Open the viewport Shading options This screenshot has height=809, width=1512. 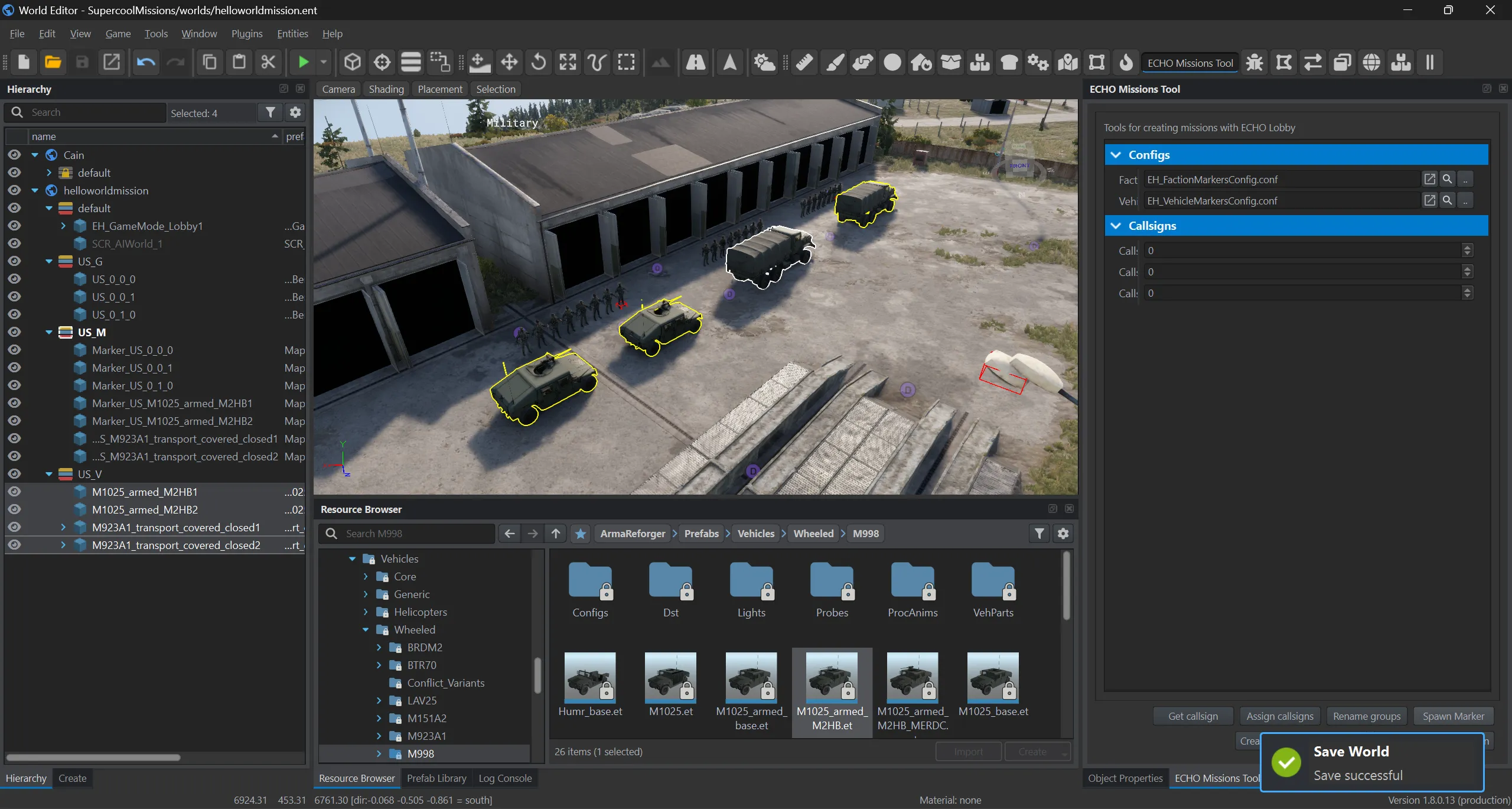(386, 89)
